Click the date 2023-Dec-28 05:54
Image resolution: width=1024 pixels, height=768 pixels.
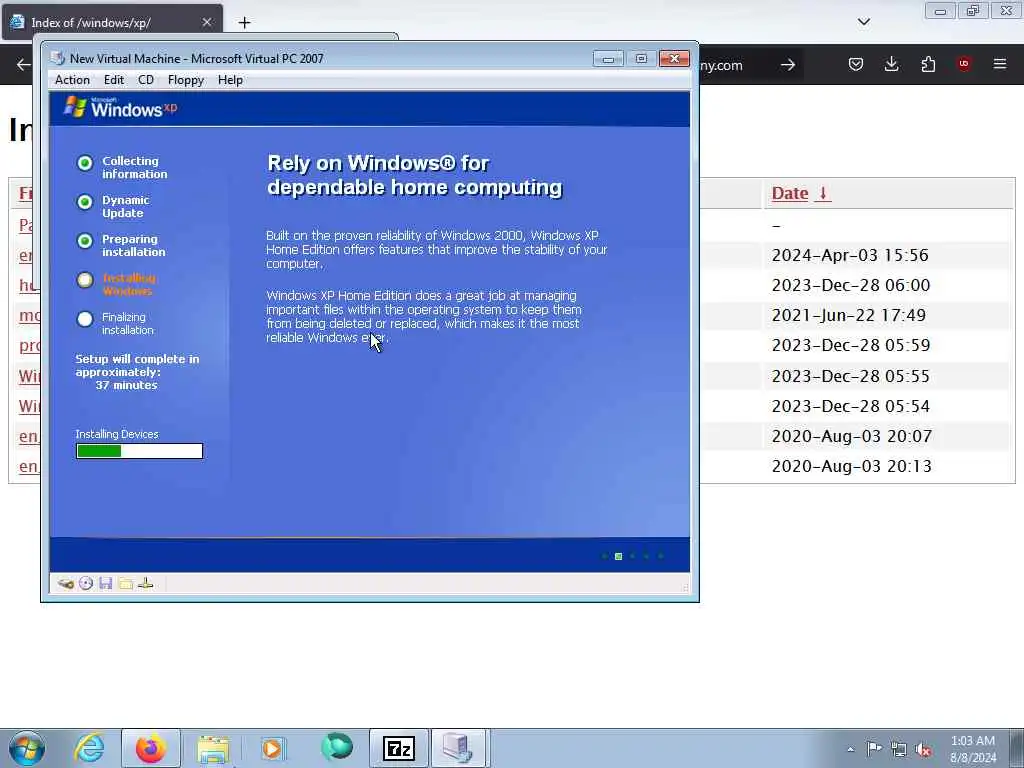850,406
